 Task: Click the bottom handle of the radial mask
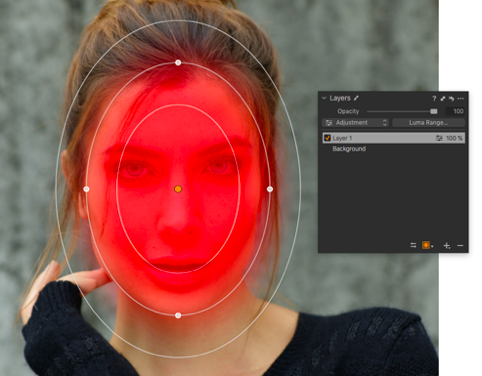point(178,315)
